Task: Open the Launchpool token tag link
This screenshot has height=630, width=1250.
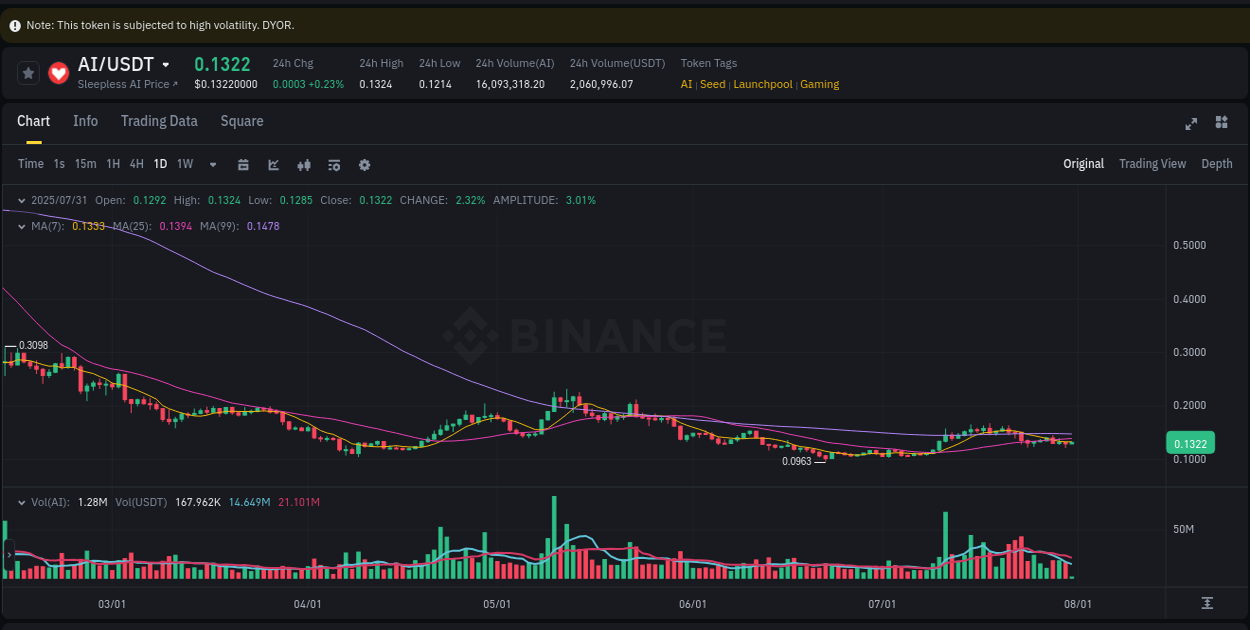Action: coord(762,84)
